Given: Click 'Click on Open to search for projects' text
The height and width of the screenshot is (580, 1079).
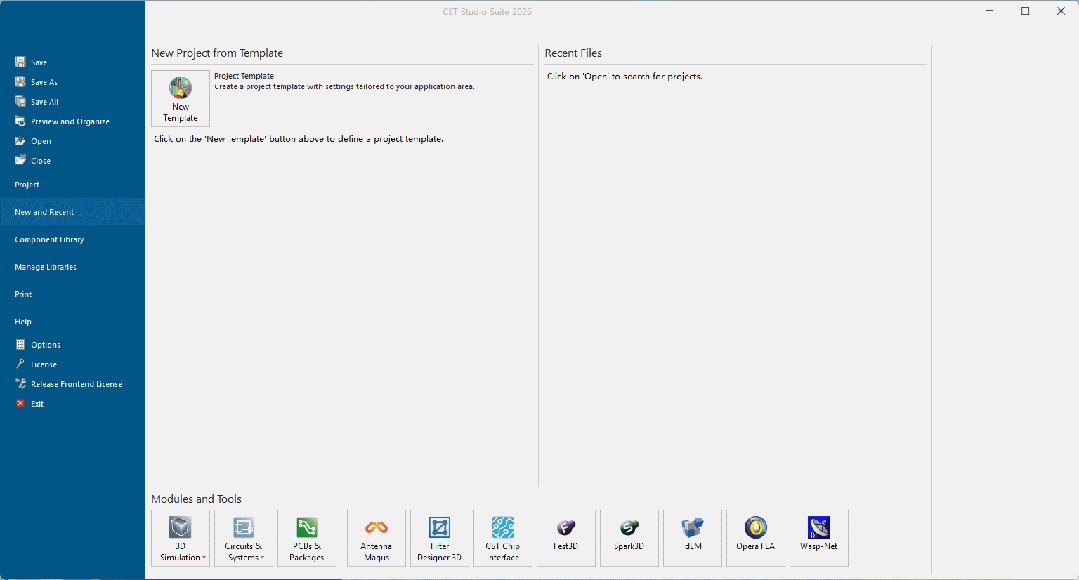Looking at the screenshot, I should pyautogui.click(x=625, y=76).
